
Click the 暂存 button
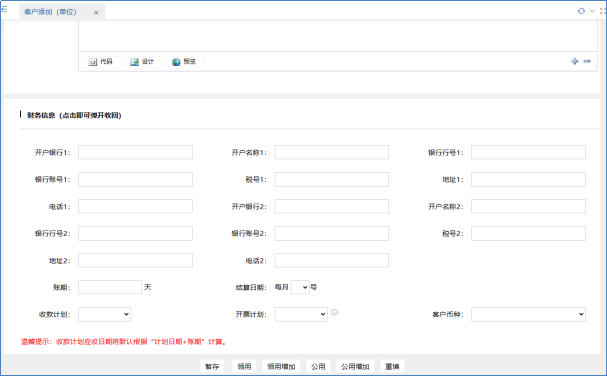(x=212, y=367)
